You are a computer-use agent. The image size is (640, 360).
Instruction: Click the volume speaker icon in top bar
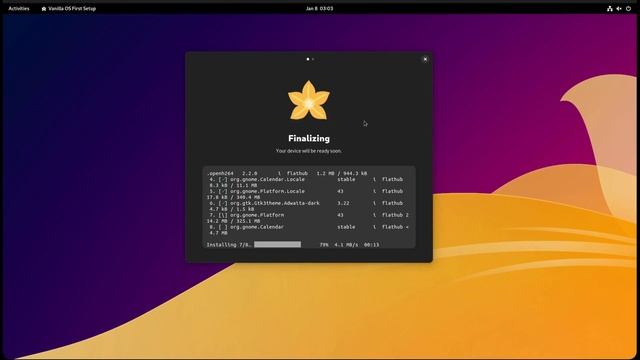click(x=619, y=9)
